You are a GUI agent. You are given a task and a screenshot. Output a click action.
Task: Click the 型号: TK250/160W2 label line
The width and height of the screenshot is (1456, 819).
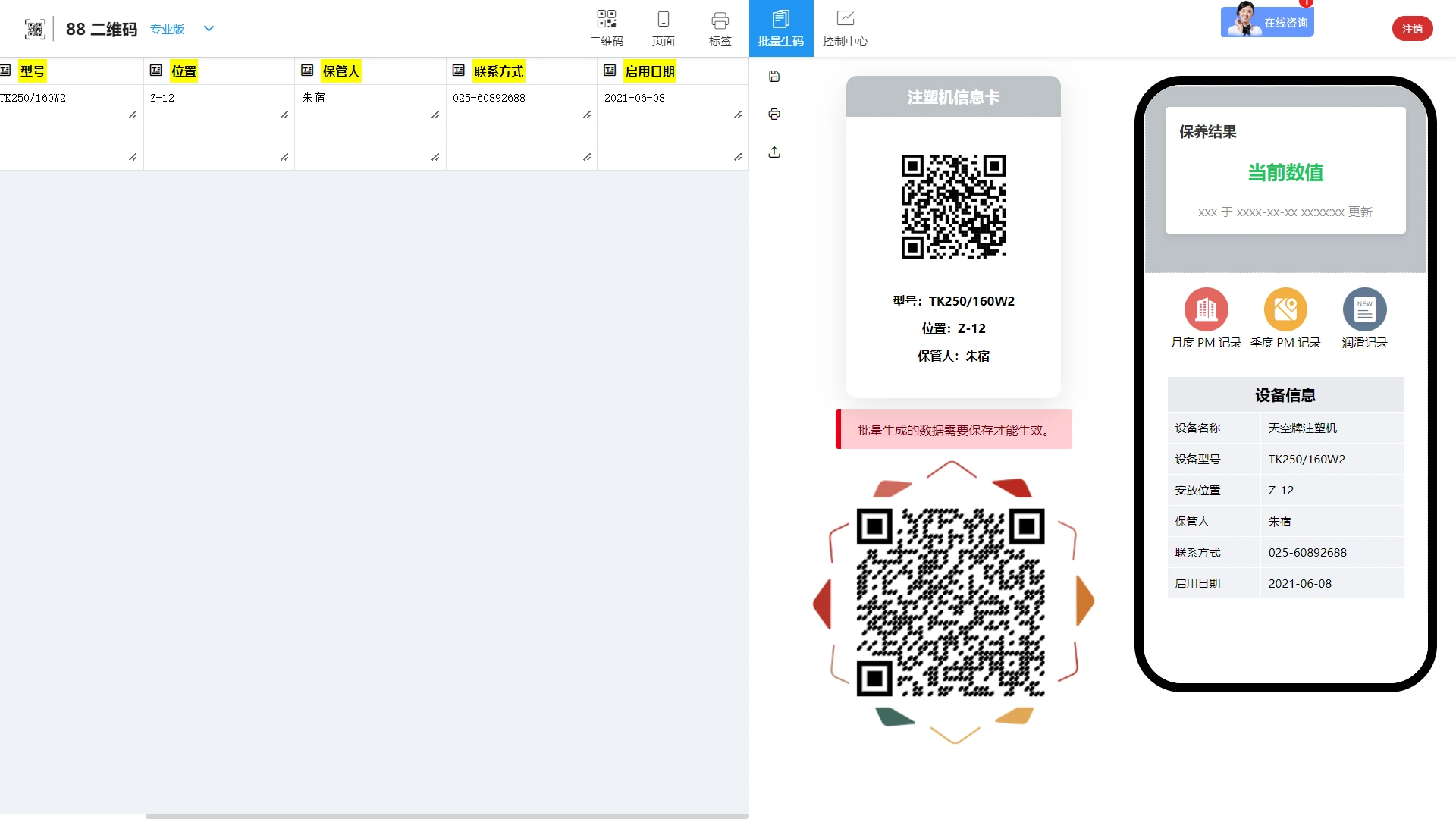(x=953, y=301)
